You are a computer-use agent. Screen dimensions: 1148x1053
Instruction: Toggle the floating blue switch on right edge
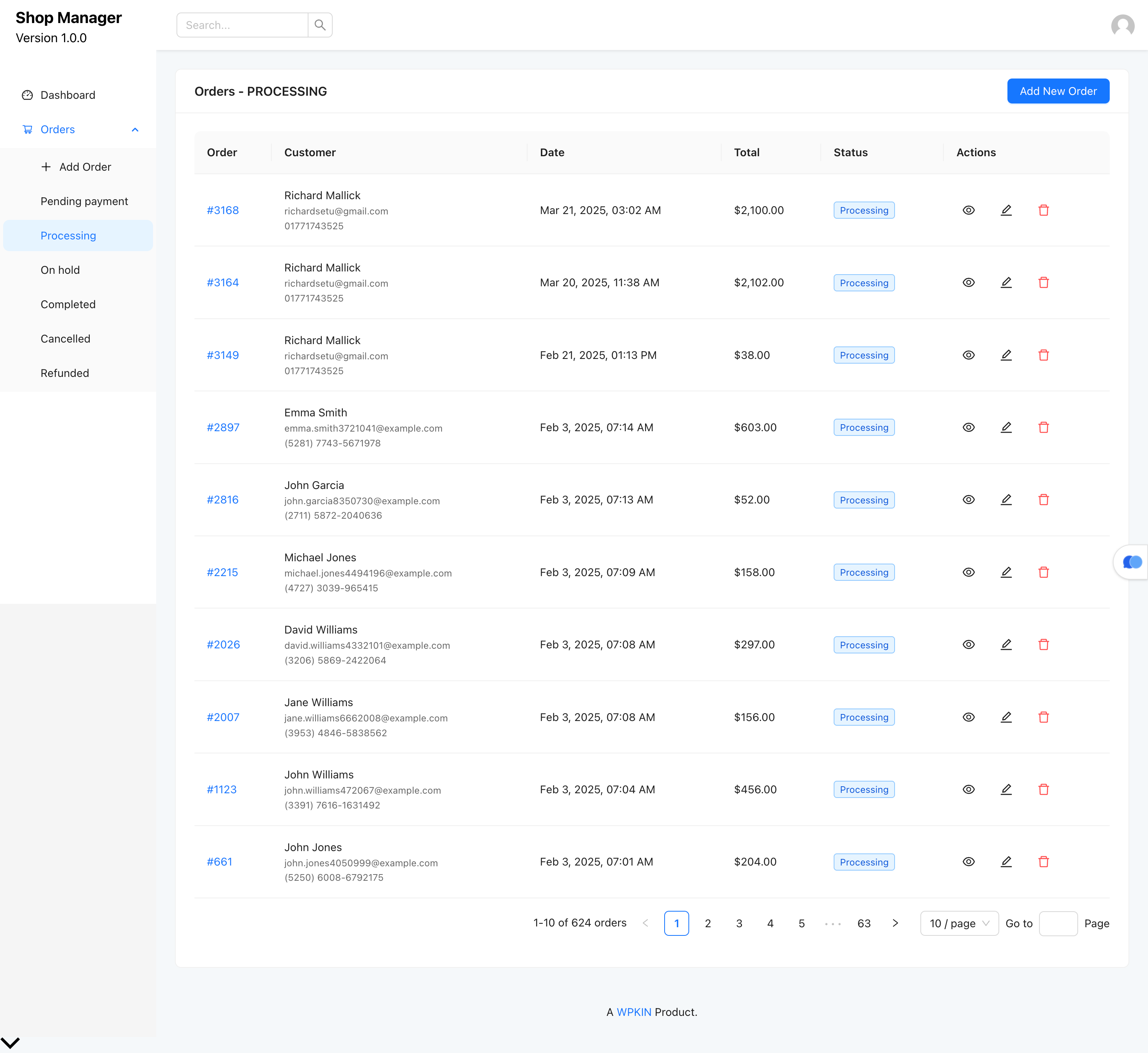tap(1132, 562)
